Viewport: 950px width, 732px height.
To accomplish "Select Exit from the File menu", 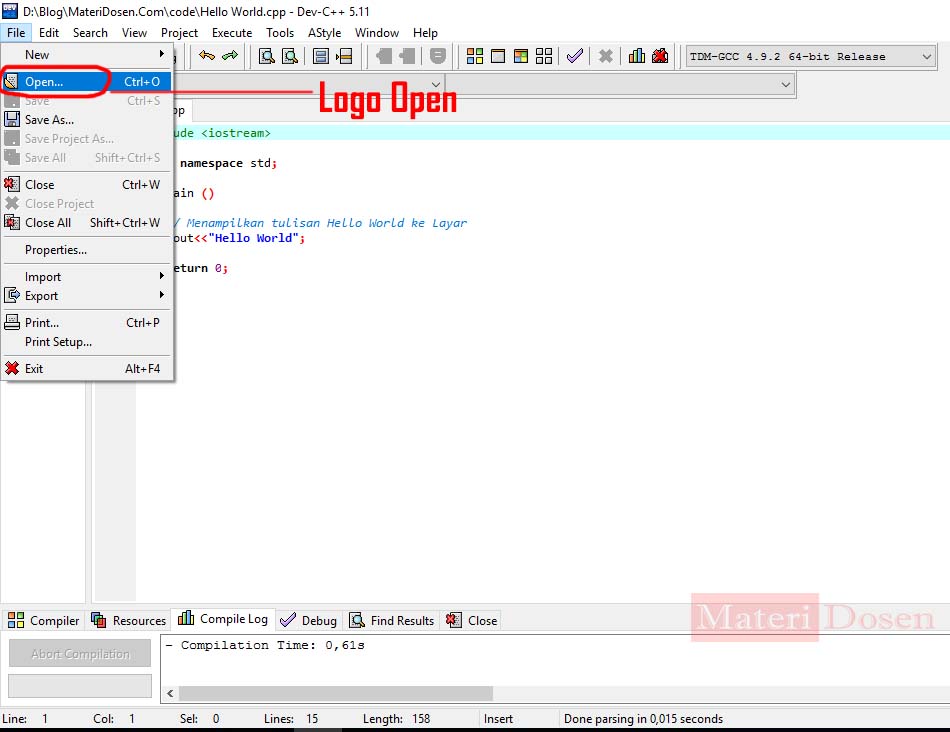I will pyautogui.click(x=87, y=368).
